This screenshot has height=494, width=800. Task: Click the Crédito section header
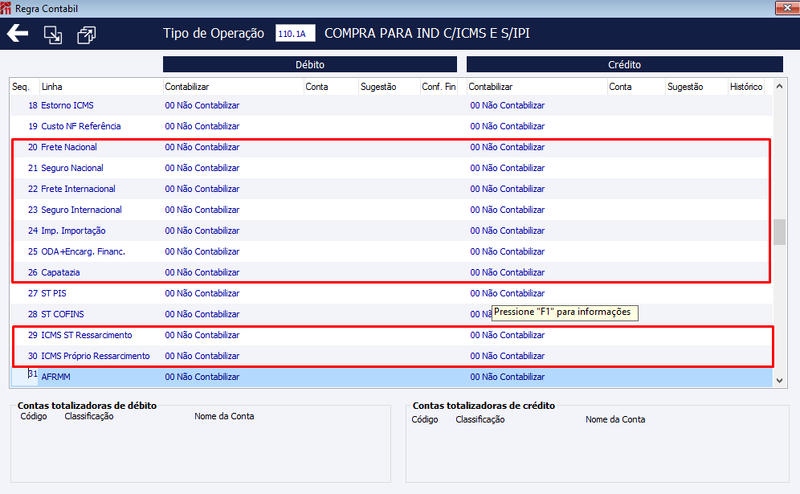[x=624, y=64]
